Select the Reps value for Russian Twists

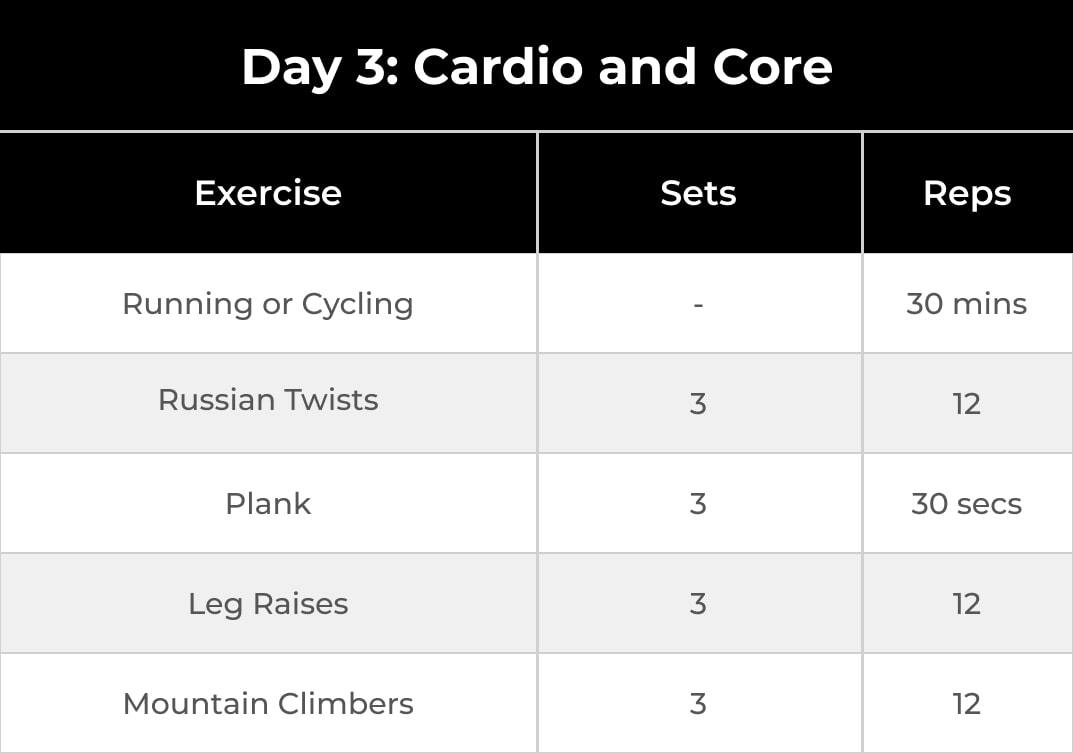point(966,404)
